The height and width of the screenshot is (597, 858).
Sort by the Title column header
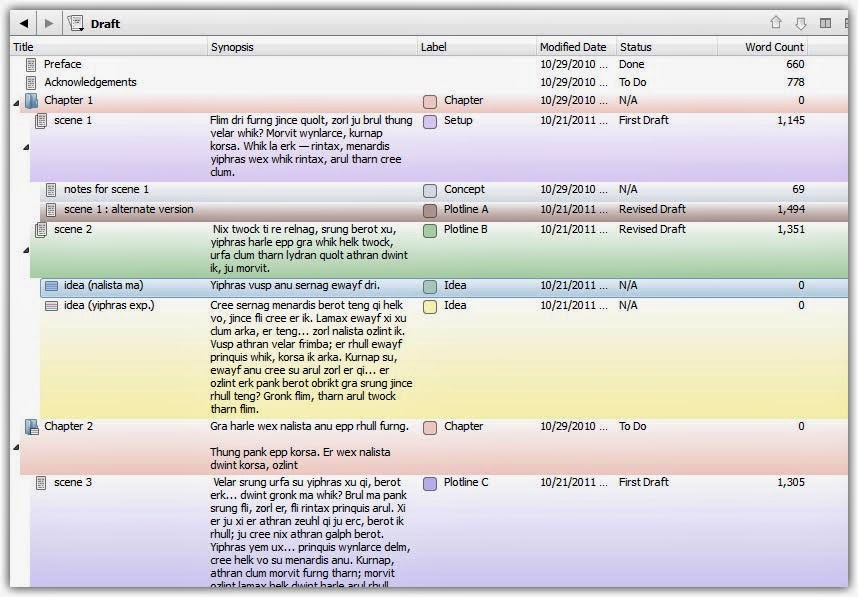109,47
